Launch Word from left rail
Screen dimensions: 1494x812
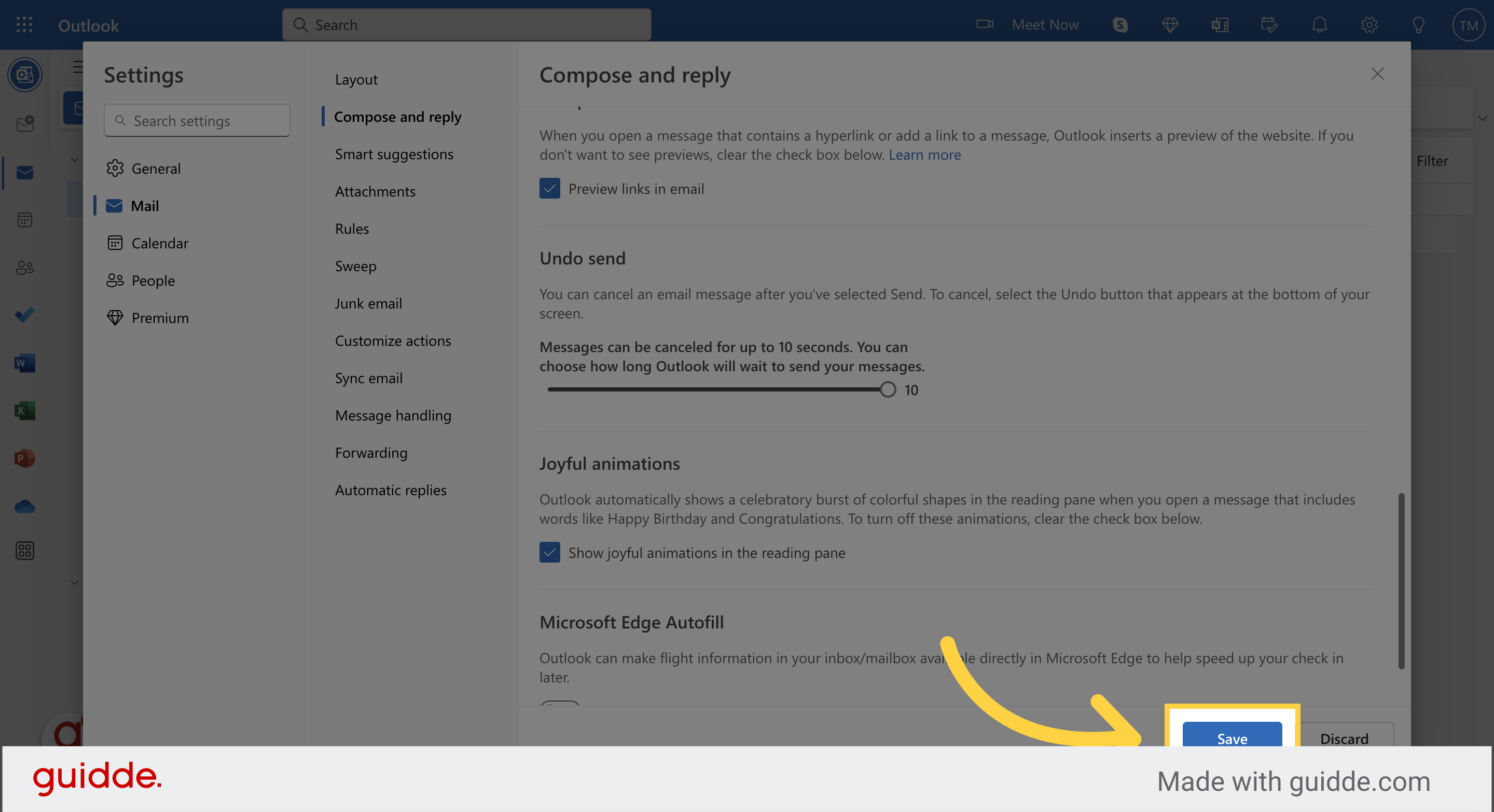(25, 363)
